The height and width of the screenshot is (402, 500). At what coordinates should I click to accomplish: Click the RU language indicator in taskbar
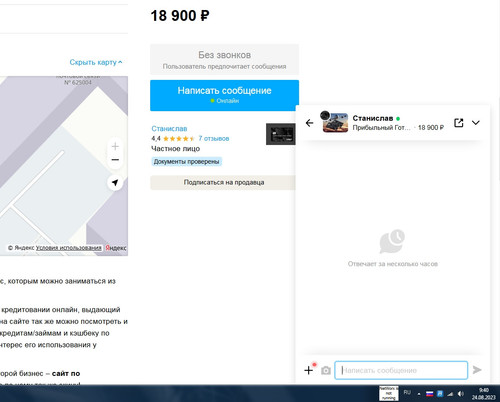coord(407,392)
